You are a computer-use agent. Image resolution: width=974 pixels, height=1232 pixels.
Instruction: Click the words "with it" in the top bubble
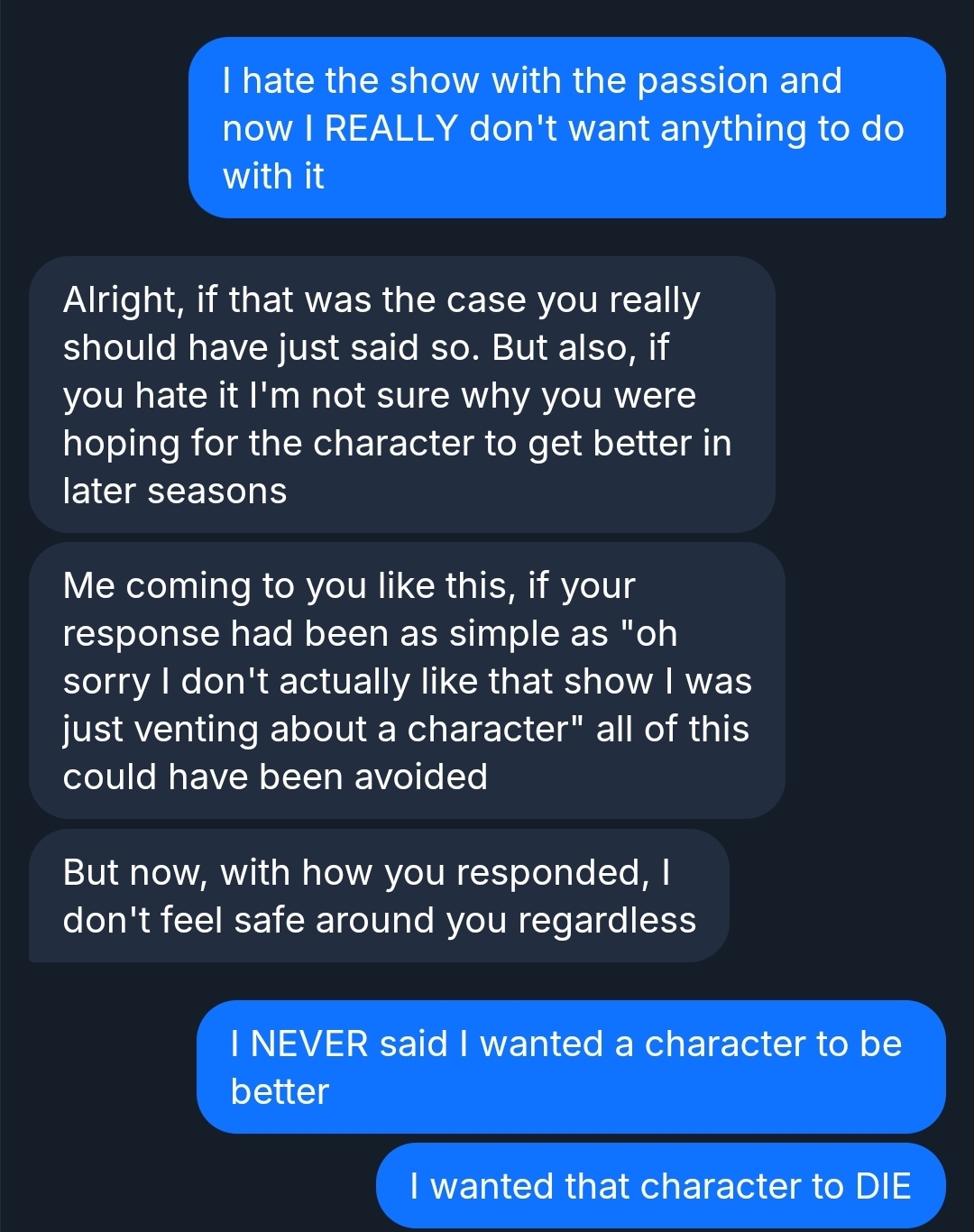(x=273, y=176)
